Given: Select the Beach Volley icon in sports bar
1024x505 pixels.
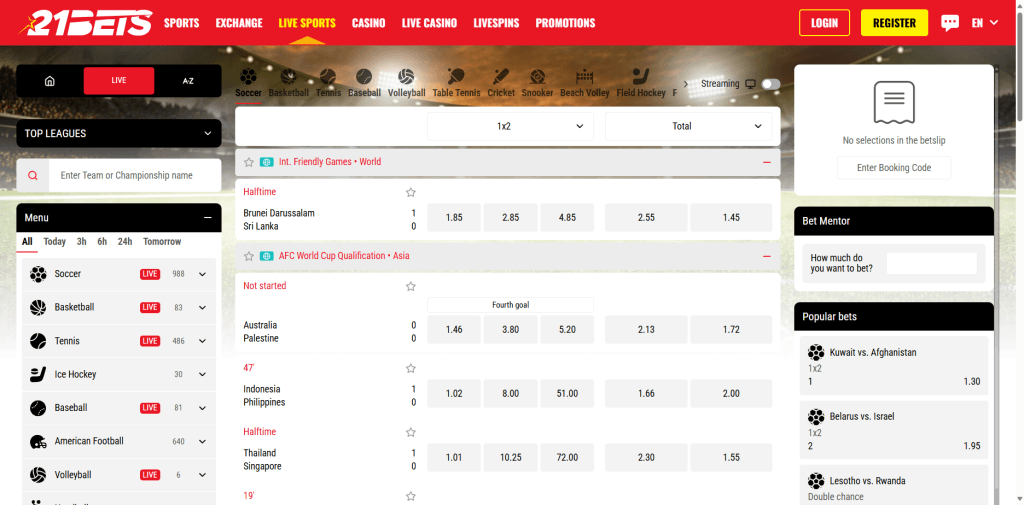Looking at the screenshot, I should 584,77.
